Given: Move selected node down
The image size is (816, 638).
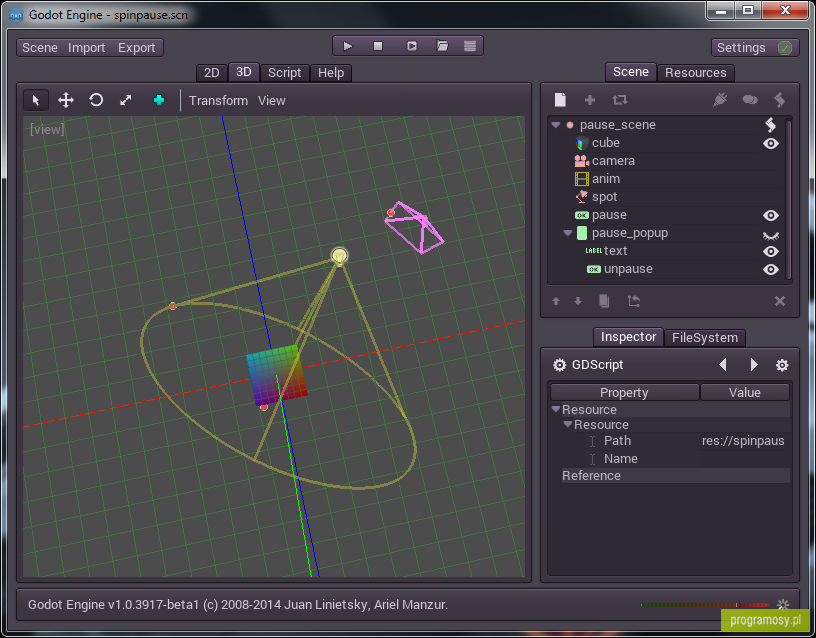Looking at the screenshot, I should tap(578, 301).
